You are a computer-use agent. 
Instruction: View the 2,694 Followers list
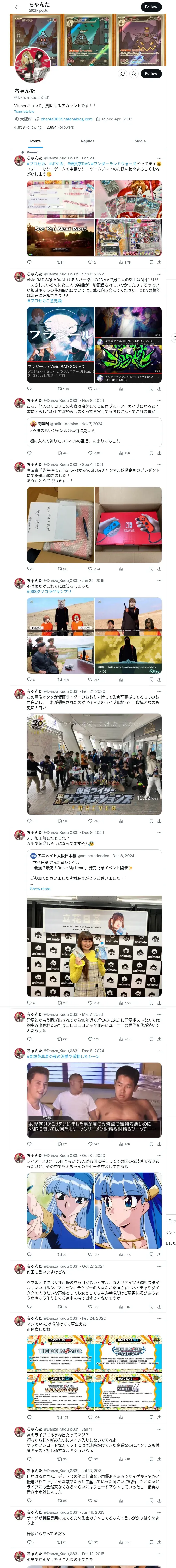pos(60,127)
